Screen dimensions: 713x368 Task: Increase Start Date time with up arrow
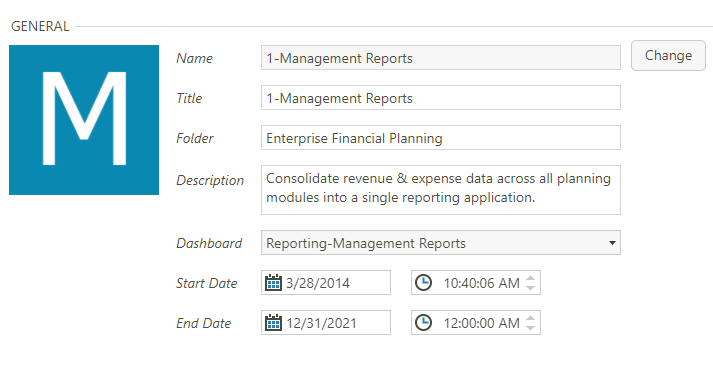pyautogui.click(x=530, y=278)
